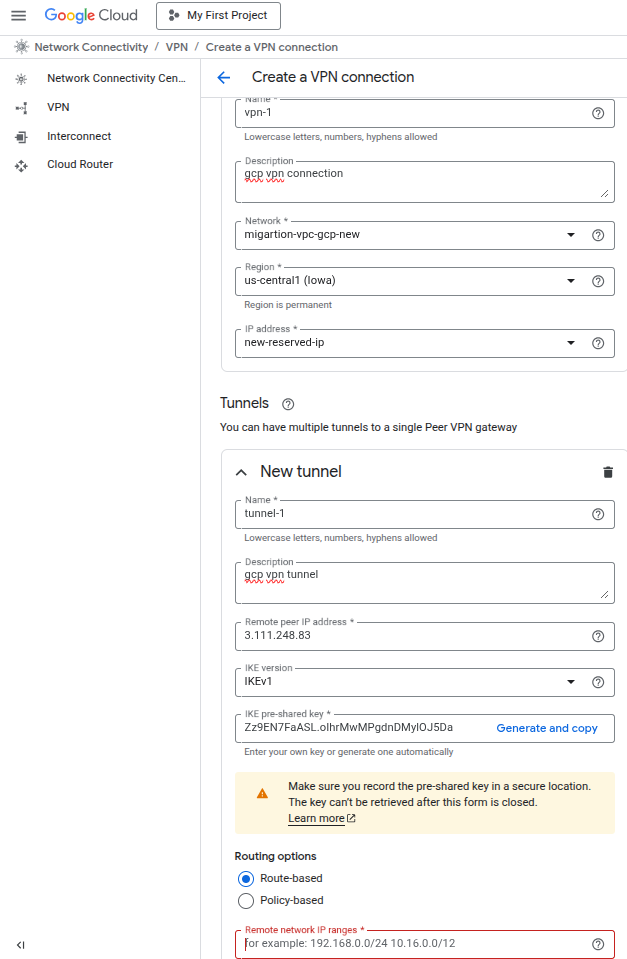This screenshot has height=959, width=627.
Task: Delete the New tunnel with trash icon
Action: tap(608, 472)
